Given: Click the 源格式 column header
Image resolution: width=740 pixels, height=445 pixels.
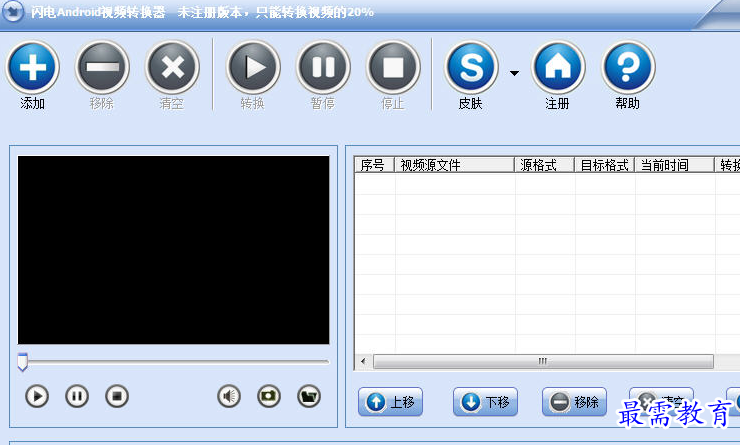Looking at the screenshot, I should pos(544,165).
